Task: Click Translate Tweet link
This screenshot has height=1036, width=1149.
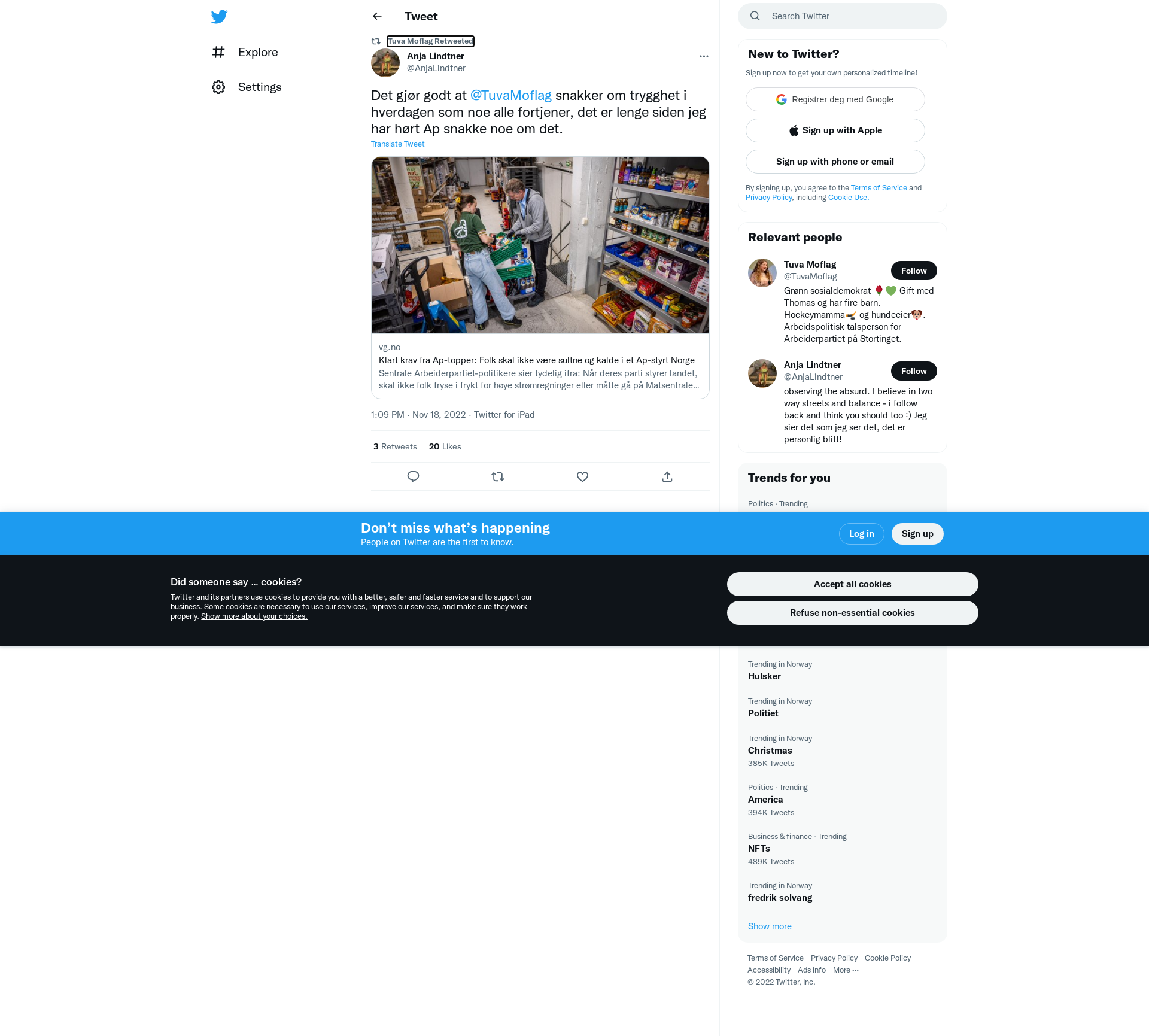Action: (397, 144)
